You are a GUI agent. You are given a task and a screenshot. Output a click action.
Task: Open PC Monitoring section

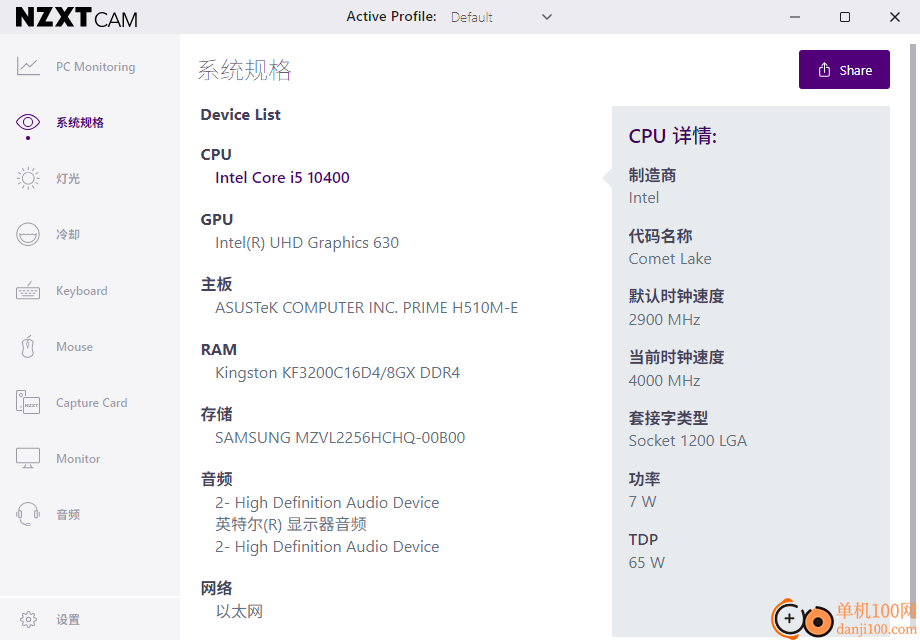point(96,67)
